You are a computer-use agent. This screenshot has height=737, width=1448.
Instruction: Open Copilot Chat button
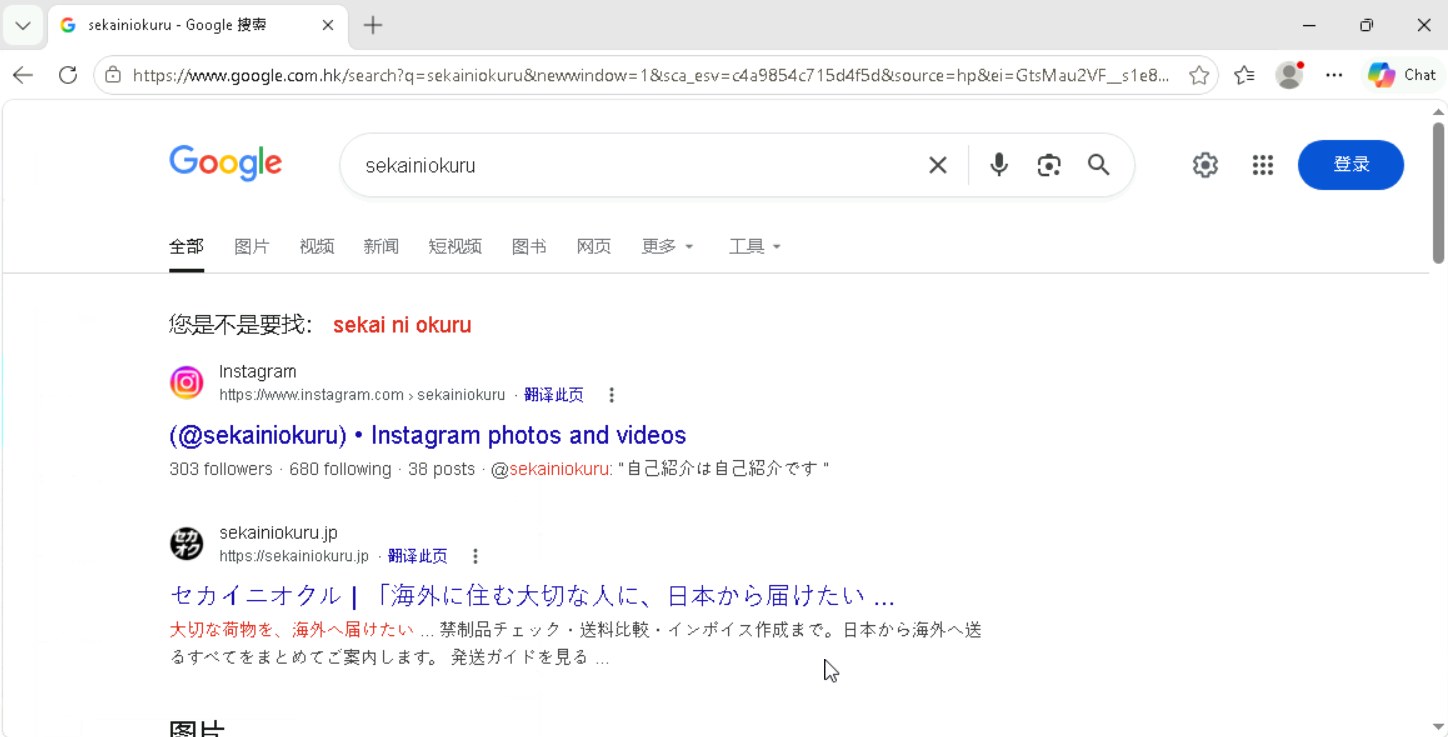(1402, 75)
